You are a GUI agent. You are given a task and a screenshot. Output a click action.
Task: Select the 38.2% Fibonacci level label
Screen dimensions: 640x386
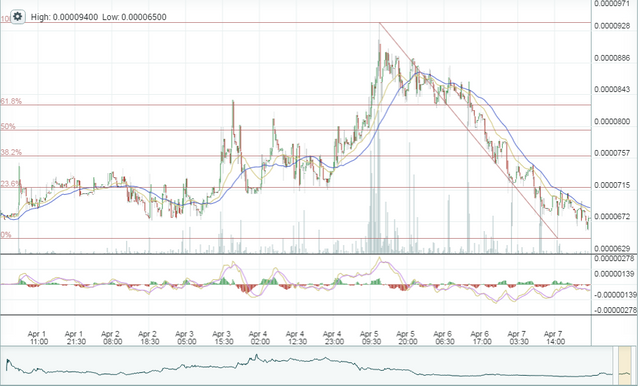pos(11,152)
